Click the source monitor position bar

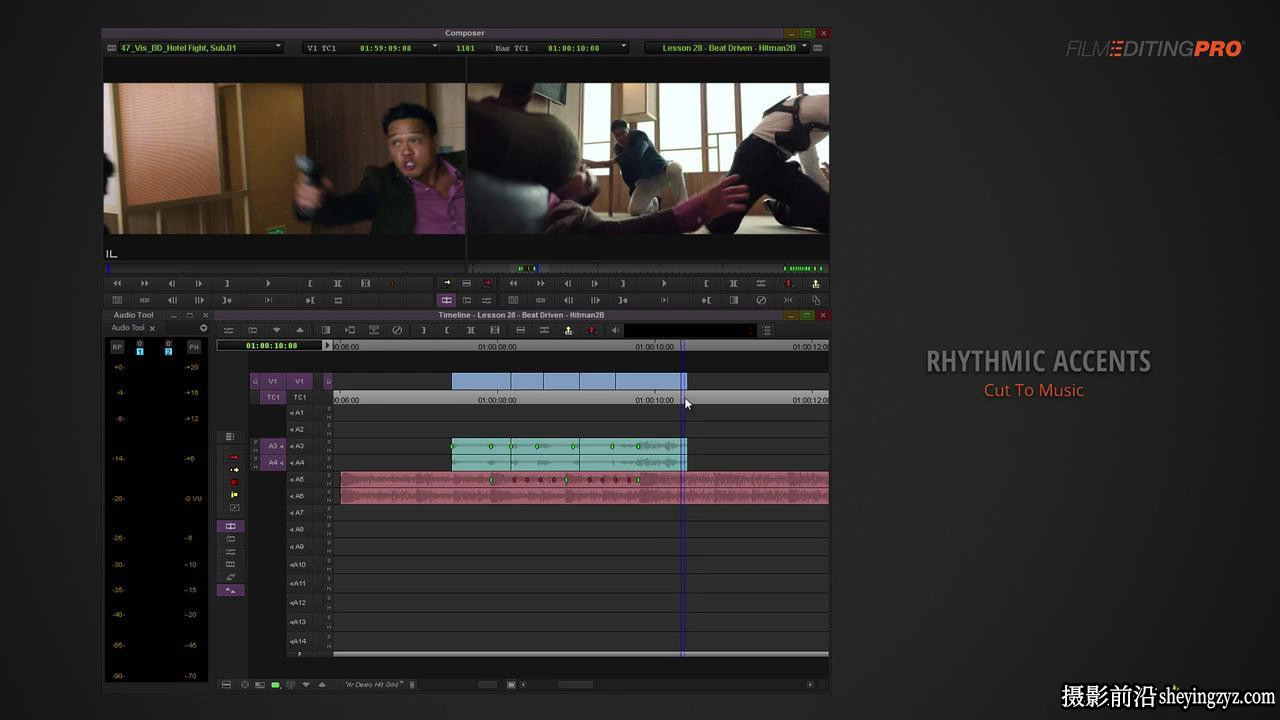pyautogui.click(x=284, y=268)
